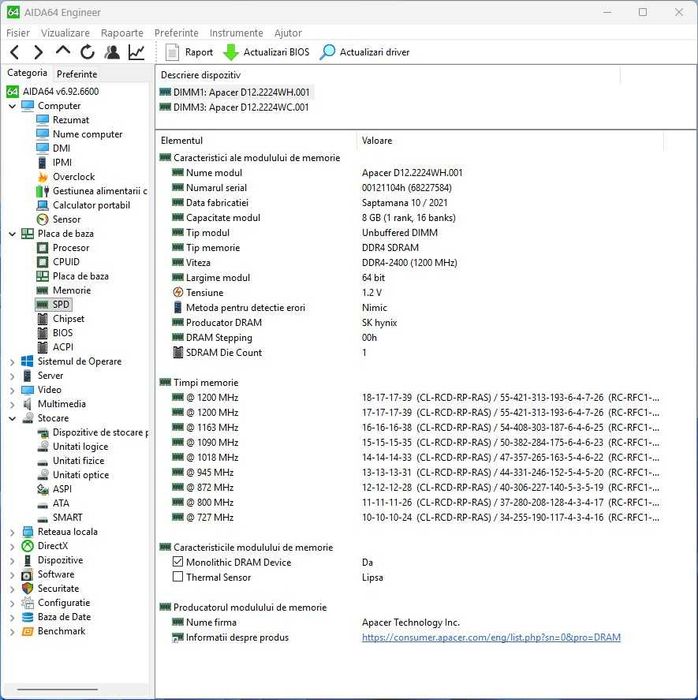Select Nume computer tree item
Viewport: 698px width, 700px height.
[79, 134]
